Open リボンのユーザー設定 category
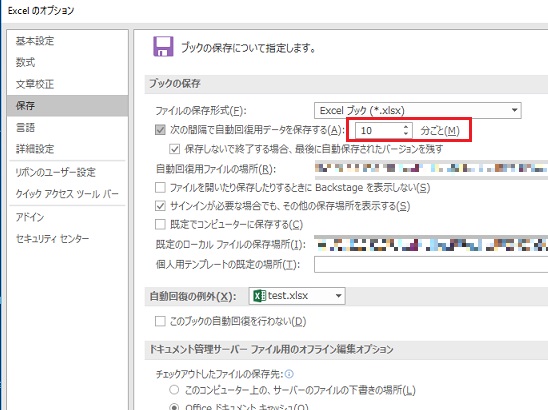 56,172
